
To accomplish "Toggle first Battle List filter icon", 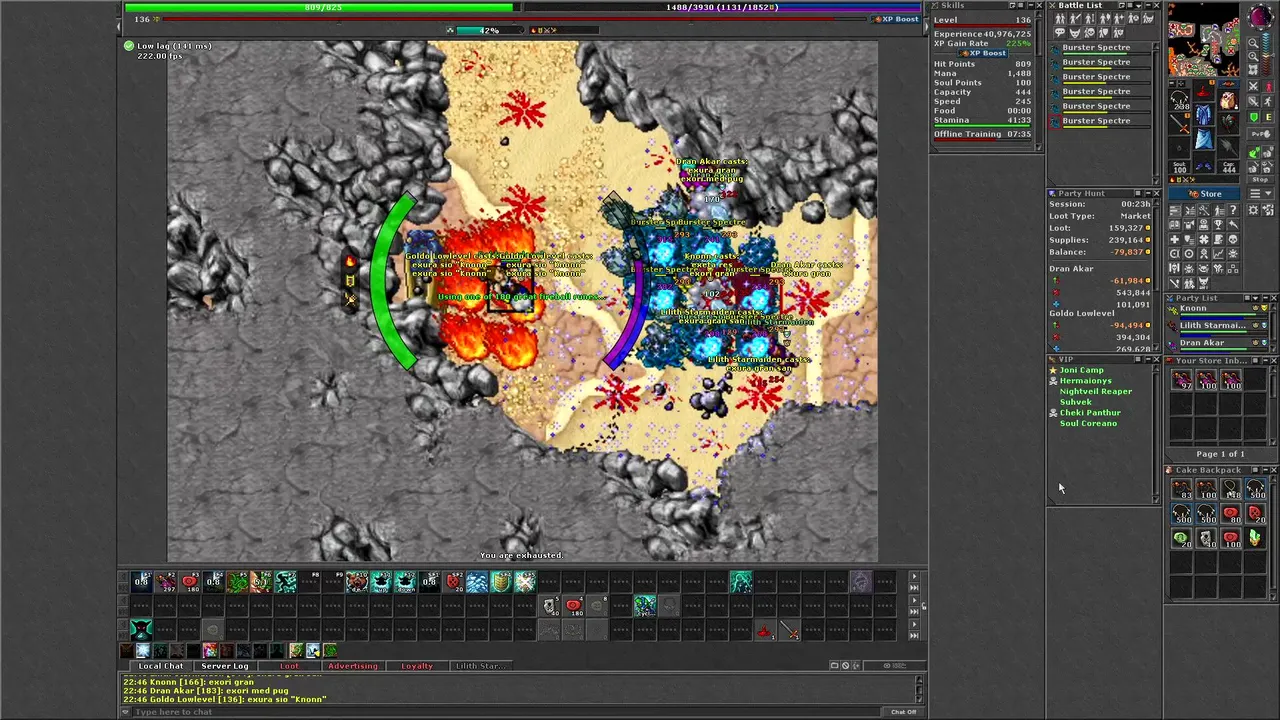I will 1061,18.
